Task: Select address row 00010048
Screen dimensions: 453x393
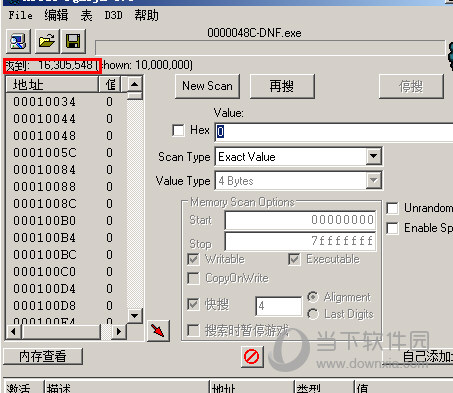Action: [x=66, y=136]
